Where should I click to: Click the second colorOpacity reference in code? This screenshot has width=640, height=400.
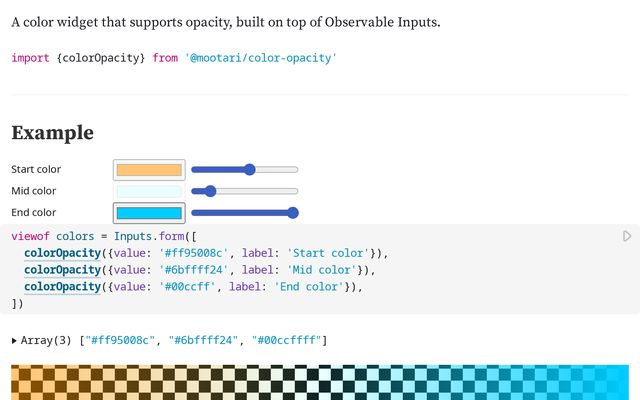click(62, 270)
